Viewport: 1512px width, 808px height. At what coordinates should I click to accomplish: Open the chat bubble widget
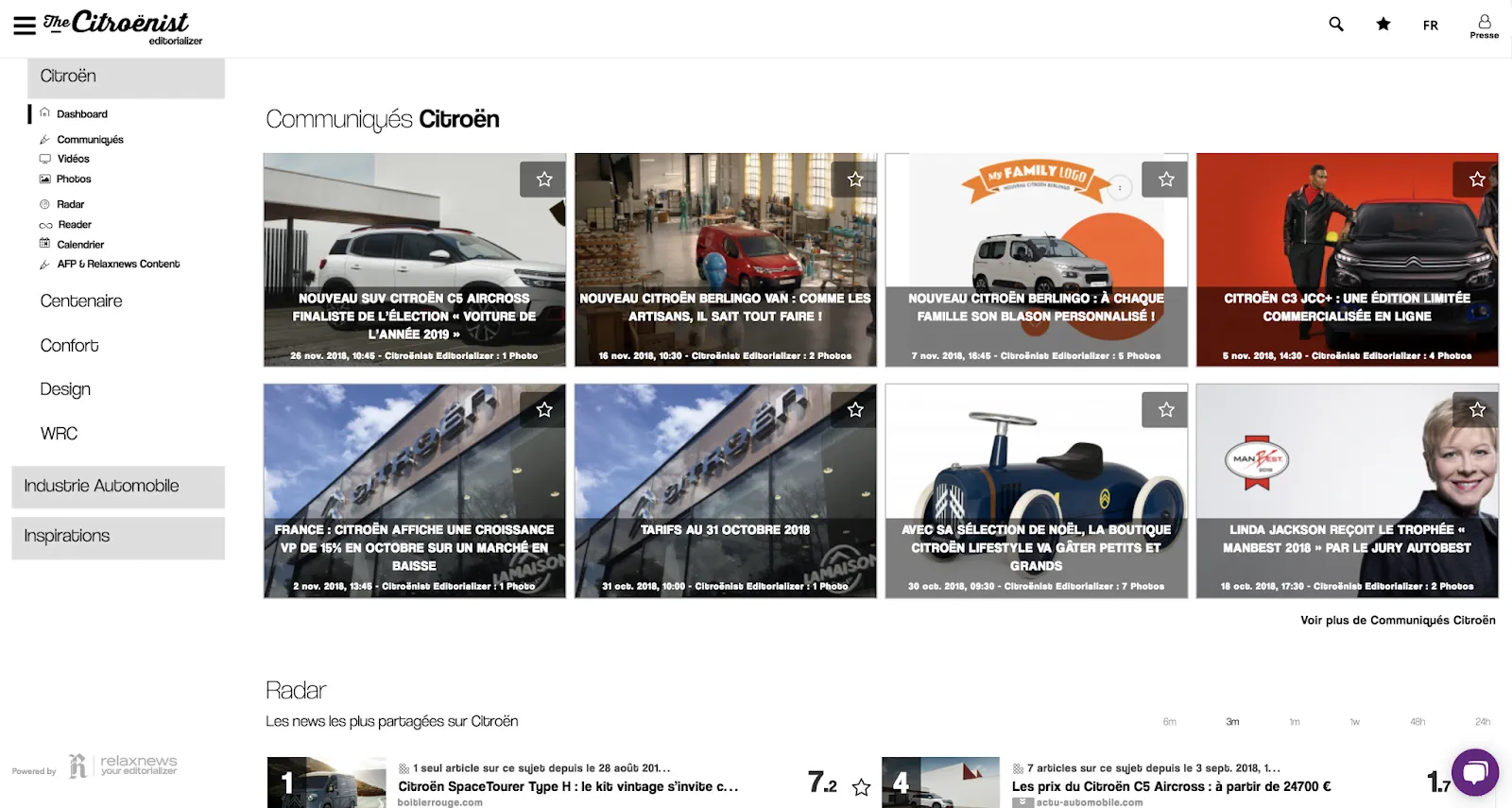[x=1475, y=772]
